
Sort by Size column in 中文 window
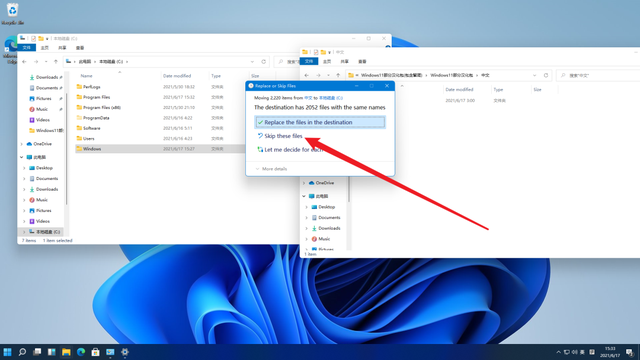(x=538, y=89)
